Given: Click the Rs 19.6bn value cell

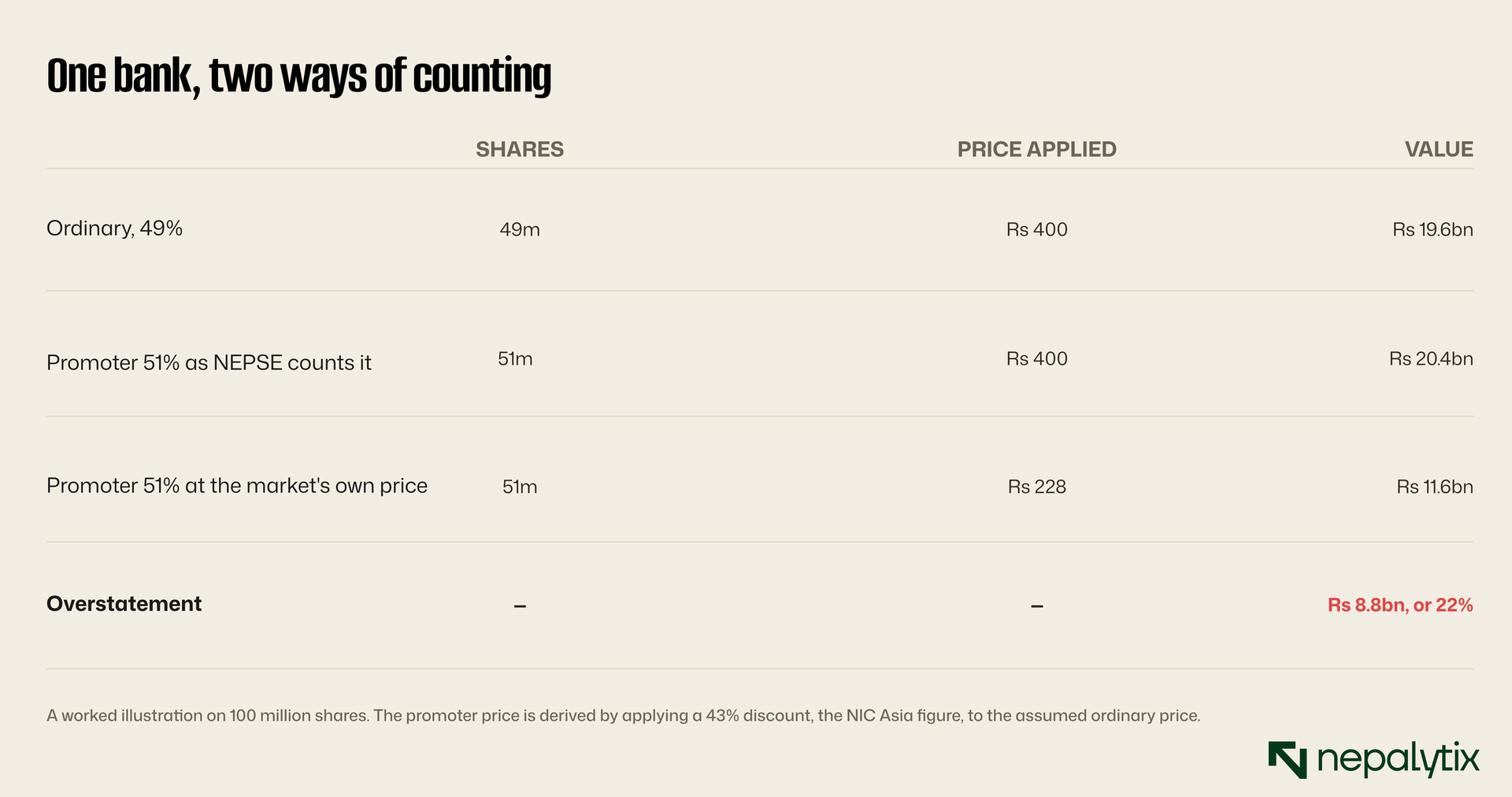Looking at the screenshot, I should click(x=1432, y=230).
